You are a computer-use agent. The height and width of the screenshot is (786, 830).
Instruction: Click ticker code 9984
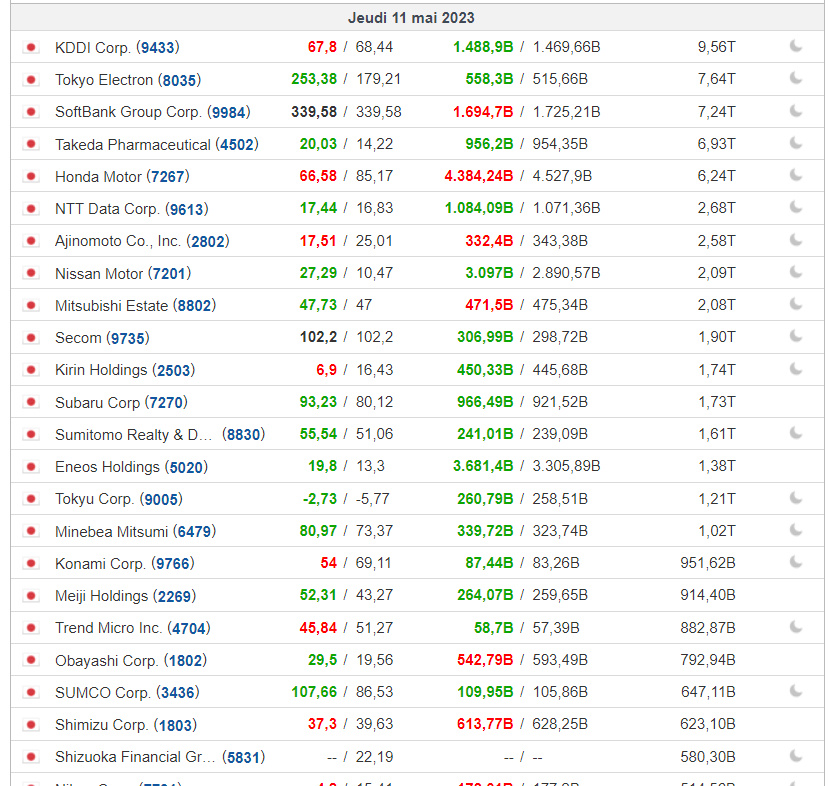(229, 113)
